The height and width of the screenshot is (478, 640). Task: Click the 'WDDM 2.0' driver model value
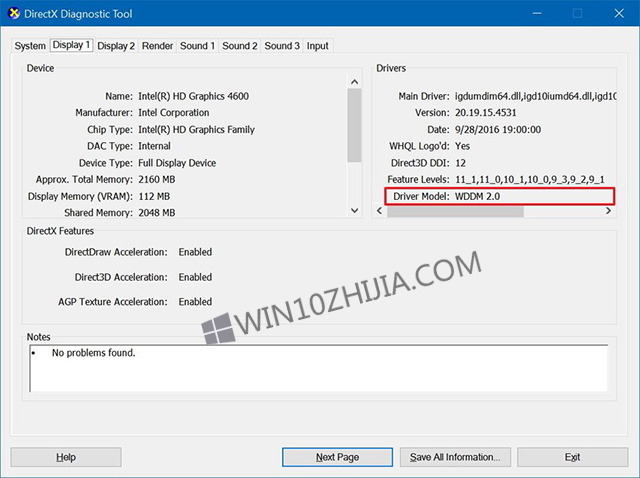[477, 196]
